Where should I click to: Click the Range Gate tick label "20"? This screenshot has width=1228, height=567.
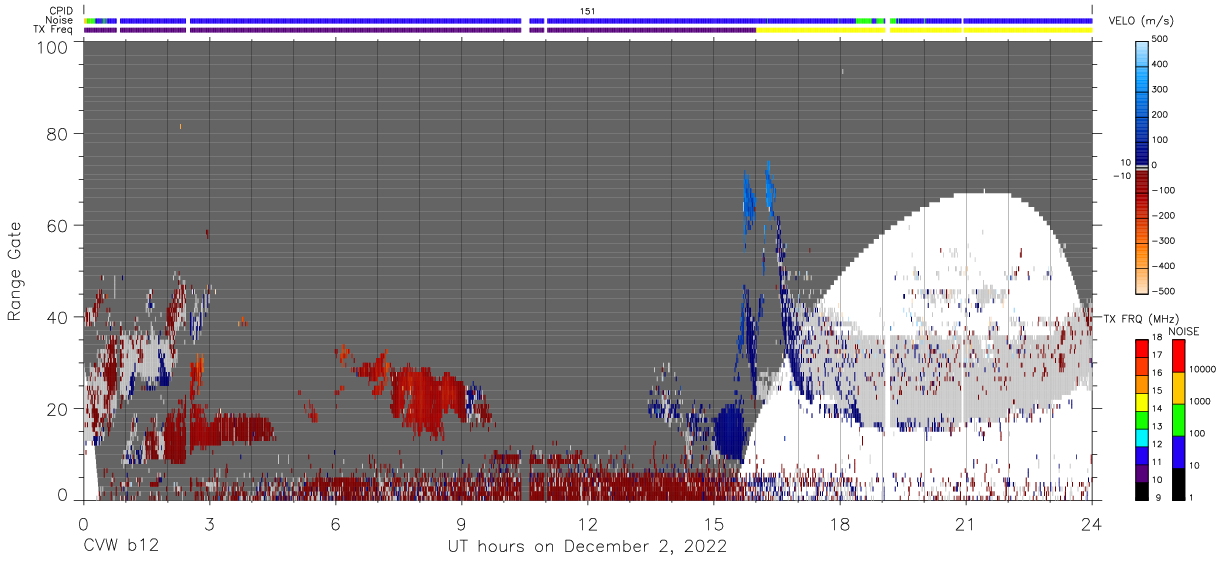[57, 409]
